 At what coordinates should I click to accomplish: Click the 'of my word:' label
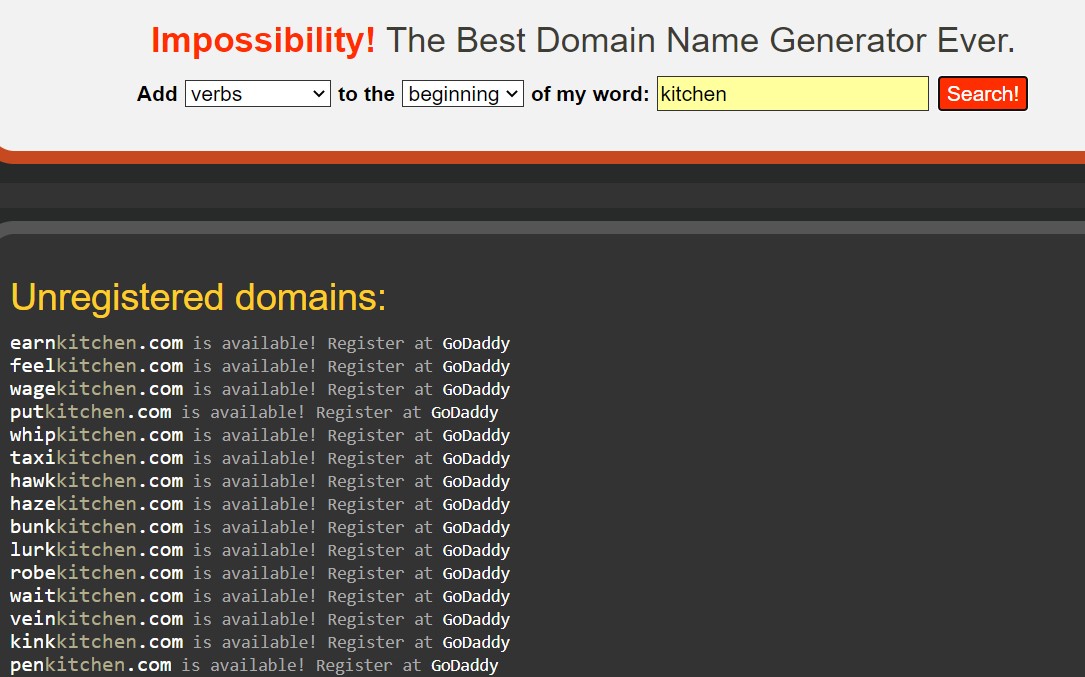[x=590, y=93]
